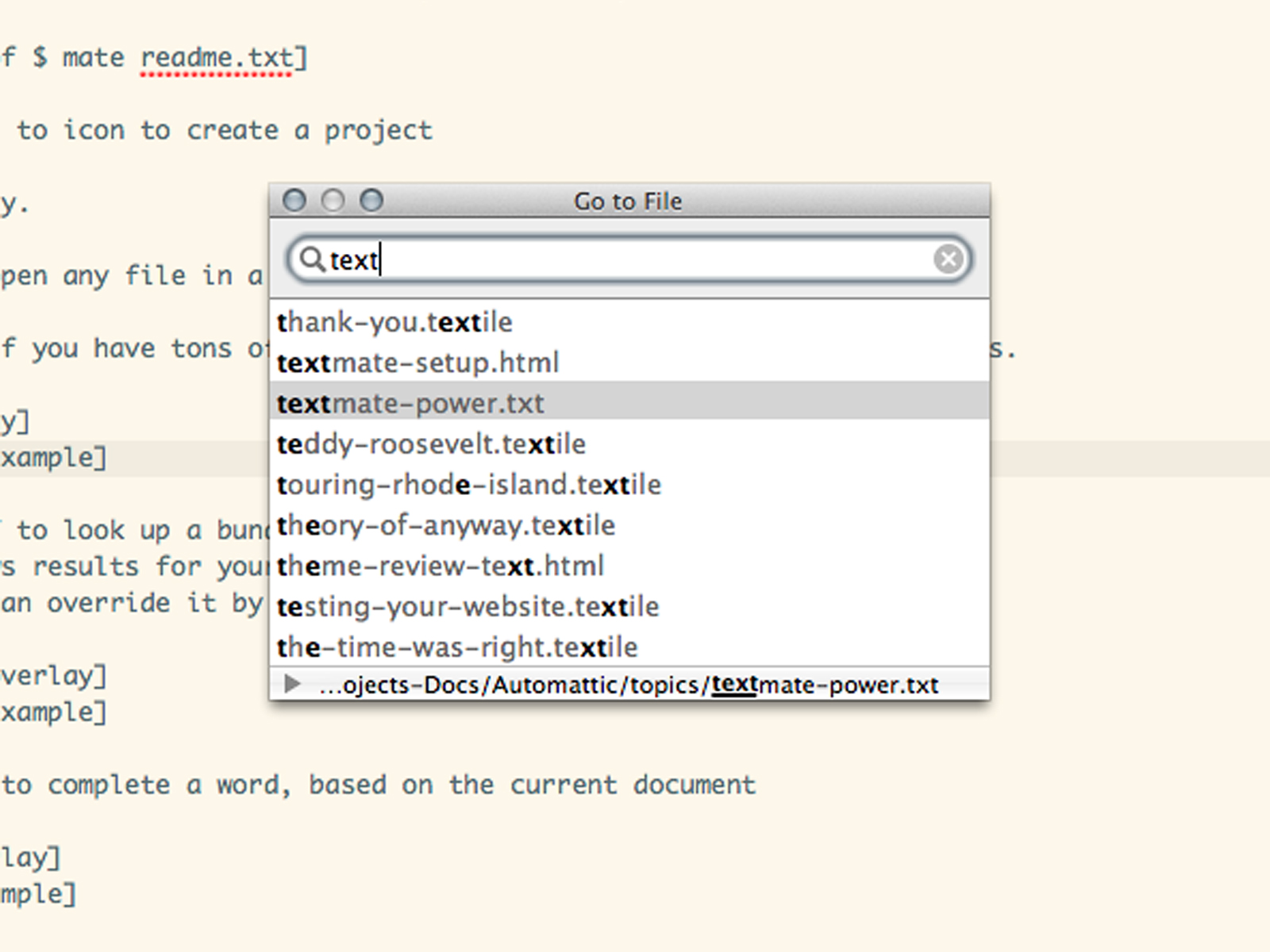1270x952 pixels.
Task: Click the magnifying glass search icon
Action: pos(312,259)
